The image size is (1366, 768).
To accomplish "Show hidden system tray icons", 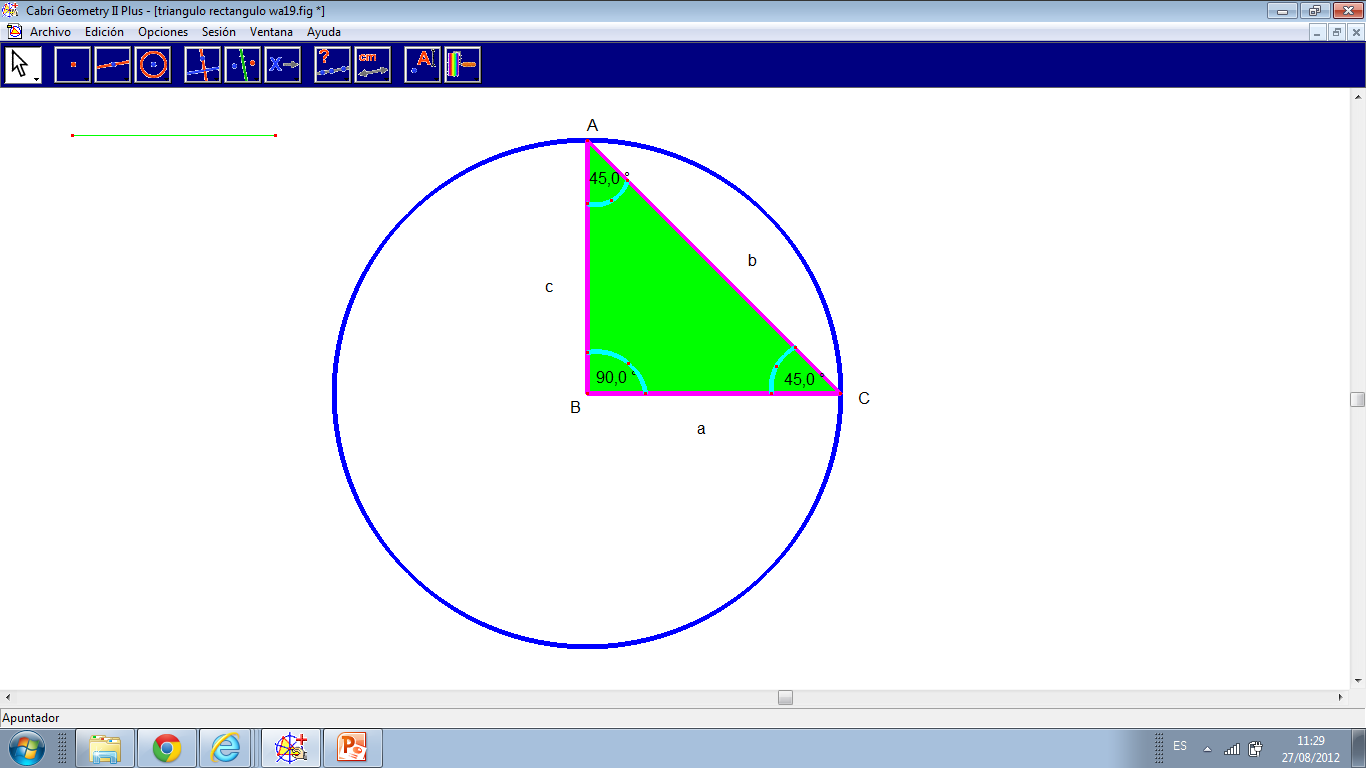I will (x=1207, y=748).
